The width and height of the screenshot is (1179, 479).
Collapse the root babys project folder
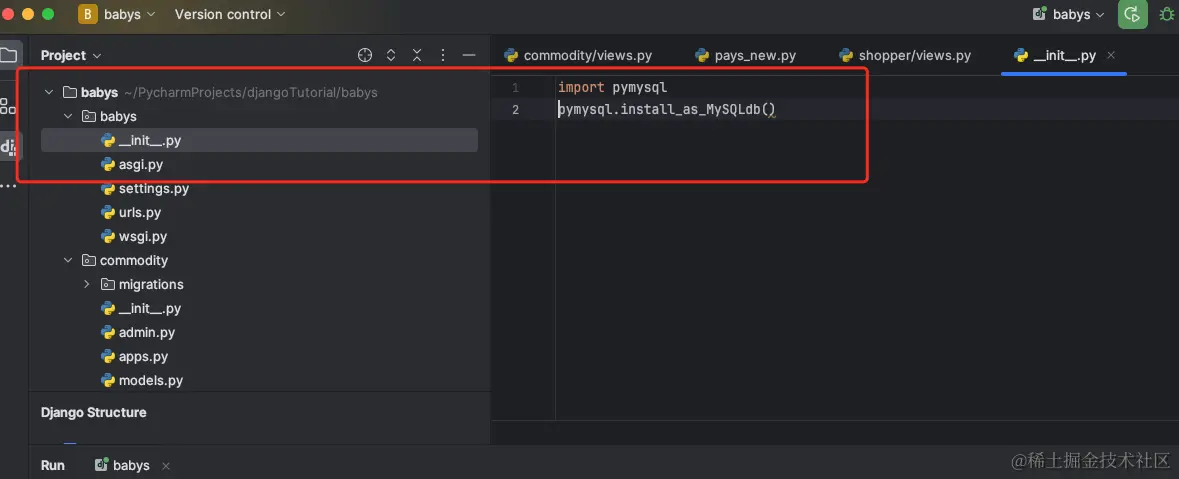click(x=49, y=92)
